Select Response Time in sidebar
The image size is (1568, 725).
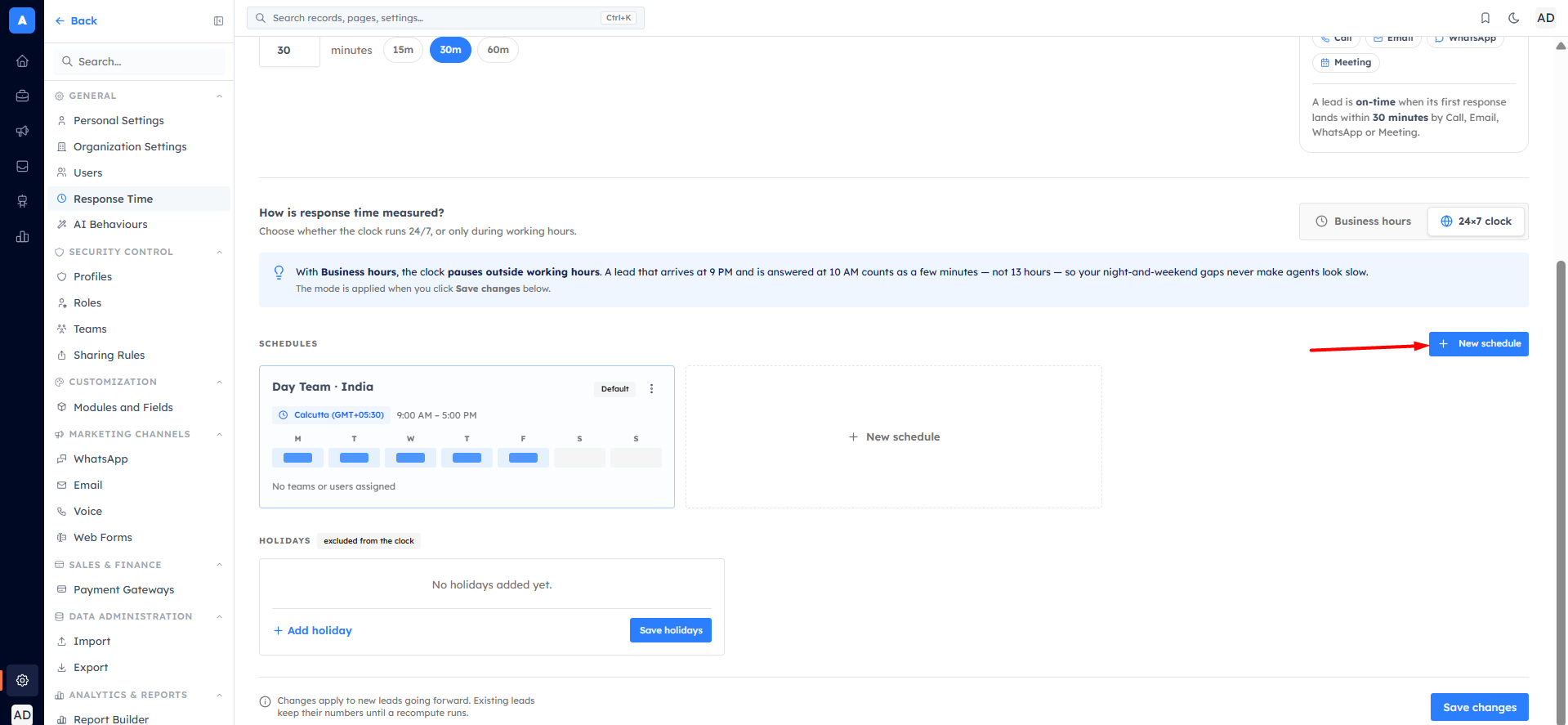139,199
